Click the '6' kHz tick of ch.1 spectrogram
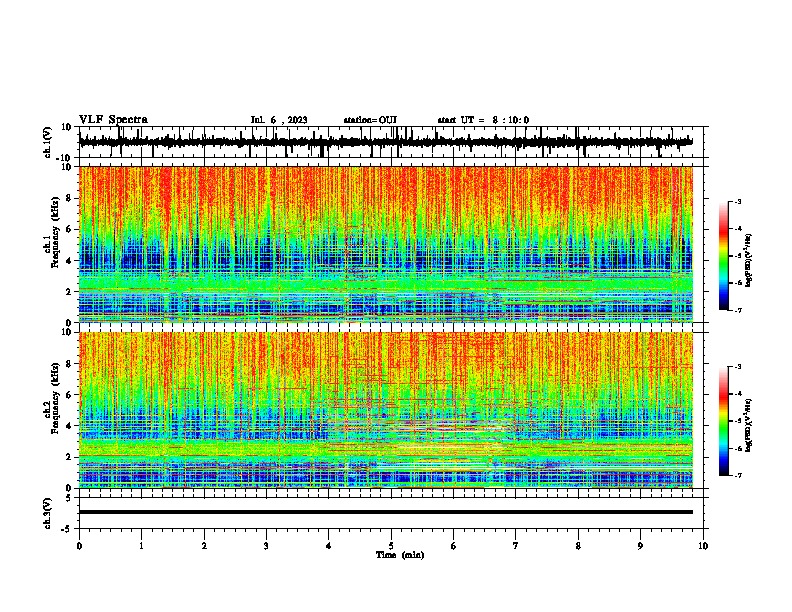This screenshot has height=612, width=792. tap(70, 229)
